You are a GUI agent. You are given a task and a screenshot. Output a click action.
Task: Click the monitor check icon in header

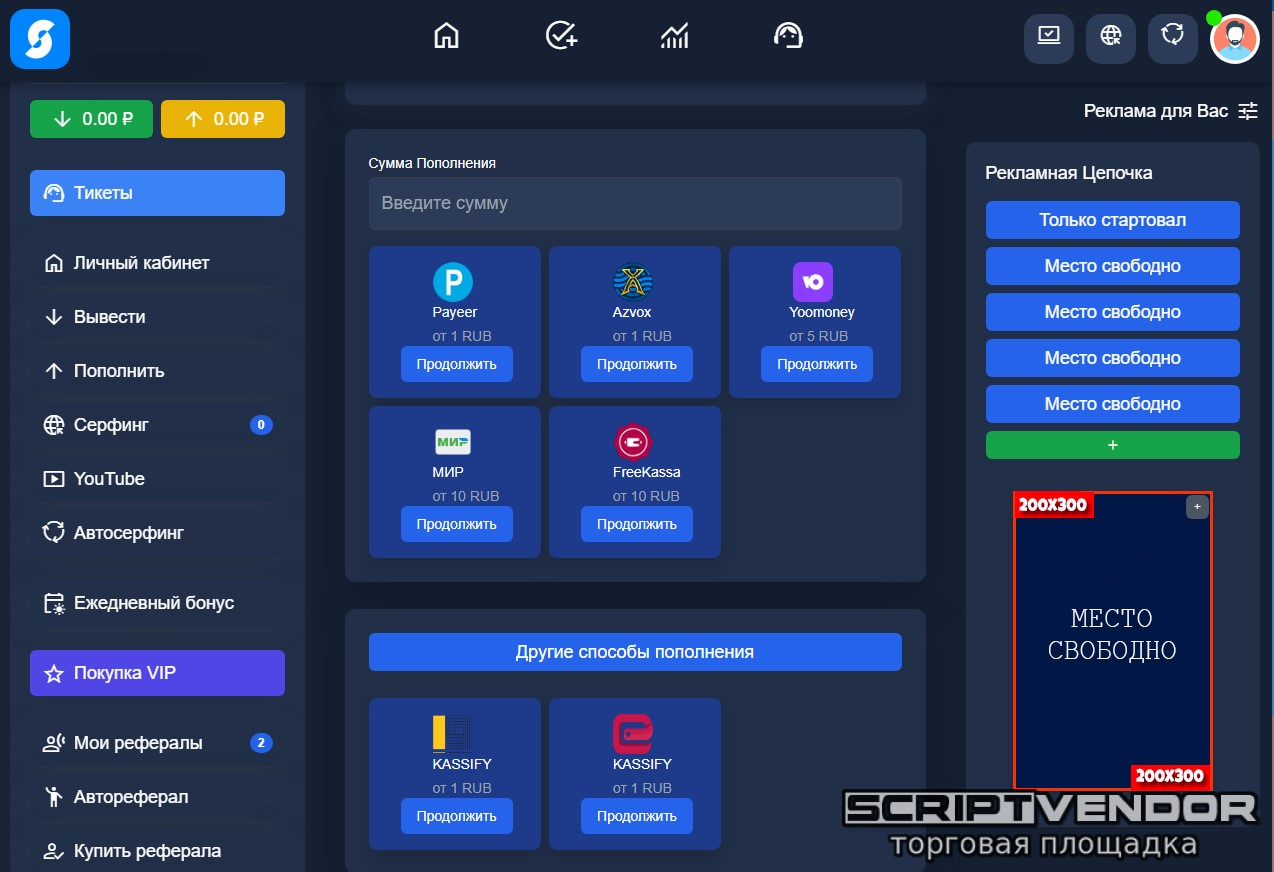pos(1049,37)
